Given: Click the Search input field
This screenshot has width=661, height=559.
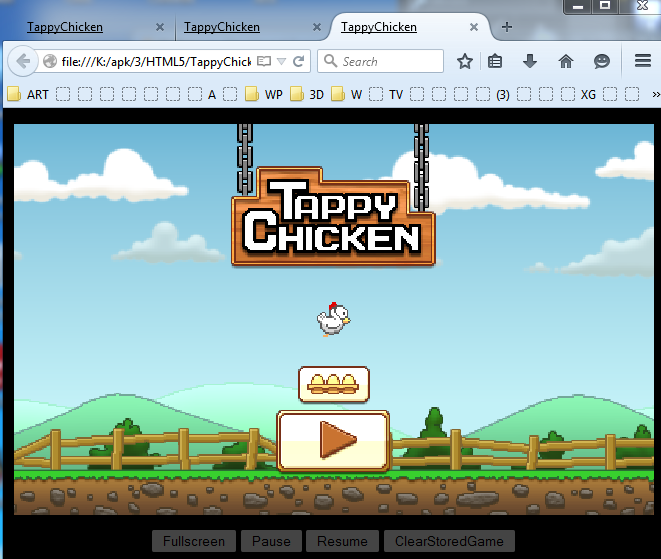Looking at the screenshot, I should click(x=380, y=61).
